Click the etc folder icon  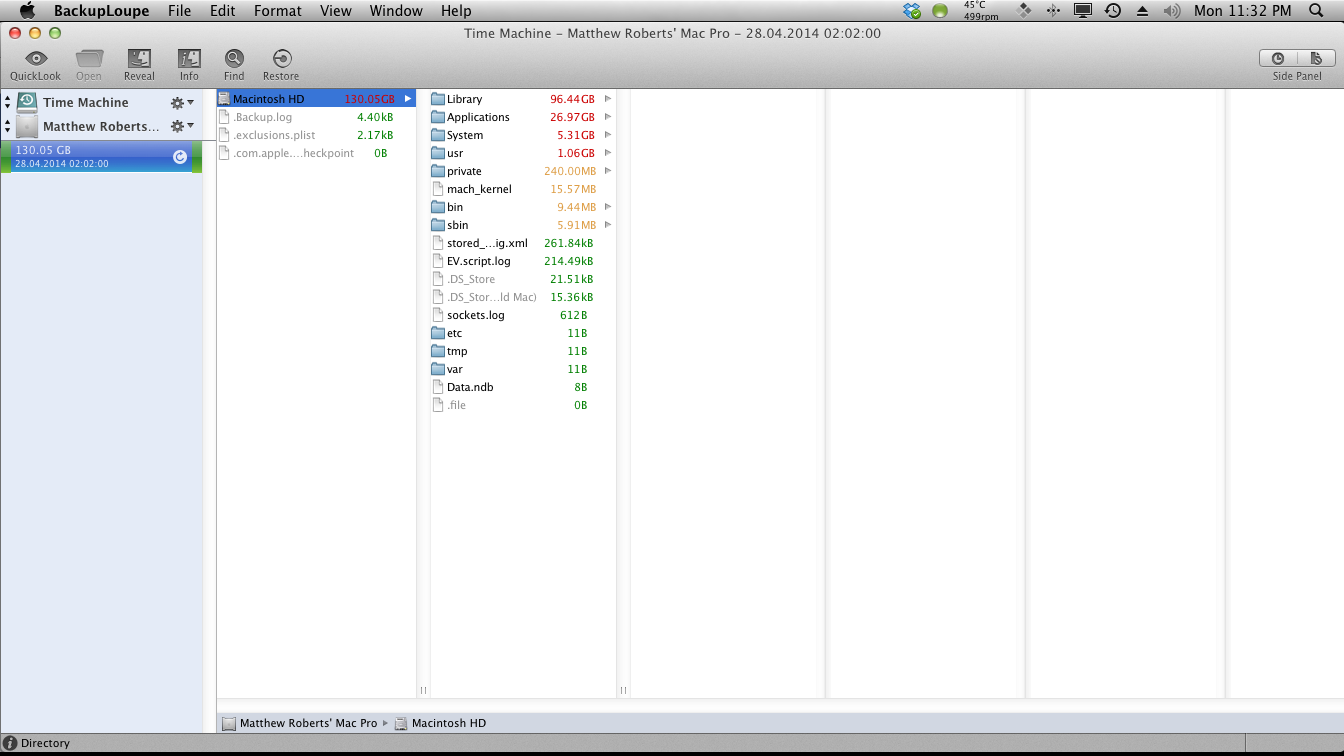438,333
